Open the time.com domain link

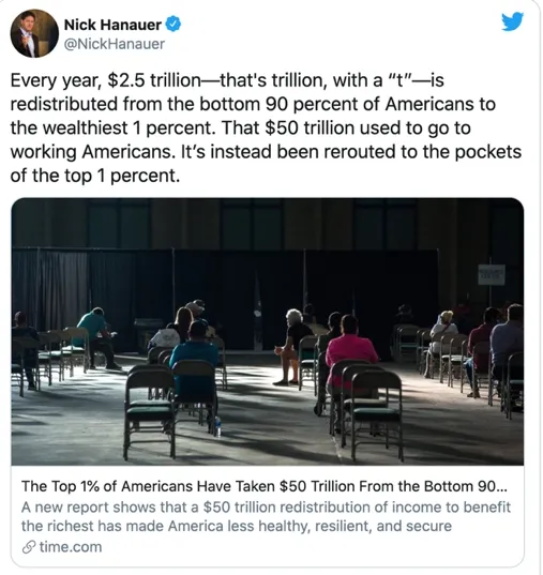point(70,547)
